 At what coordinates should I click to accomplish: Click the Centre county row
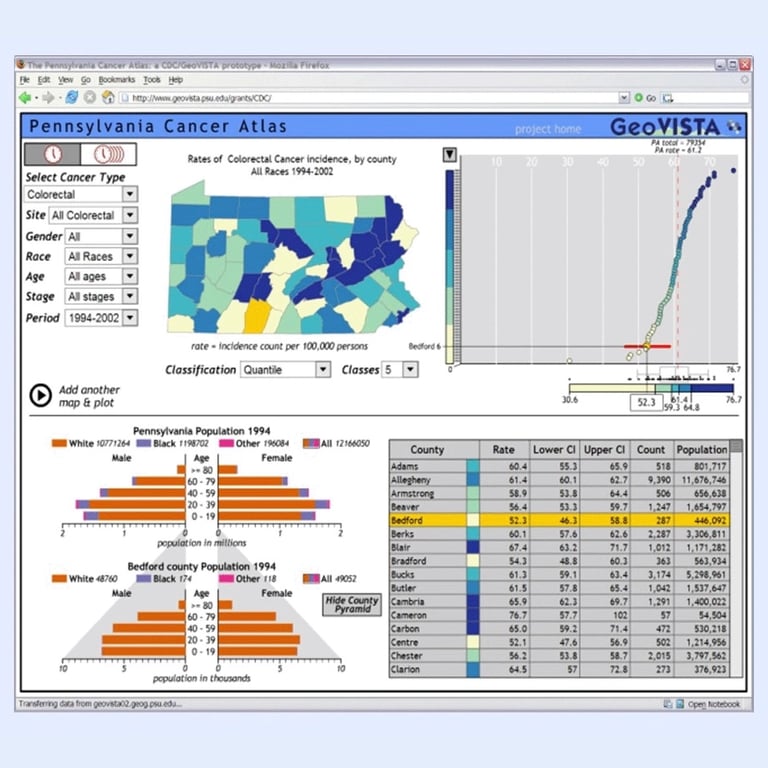[559, 642]
